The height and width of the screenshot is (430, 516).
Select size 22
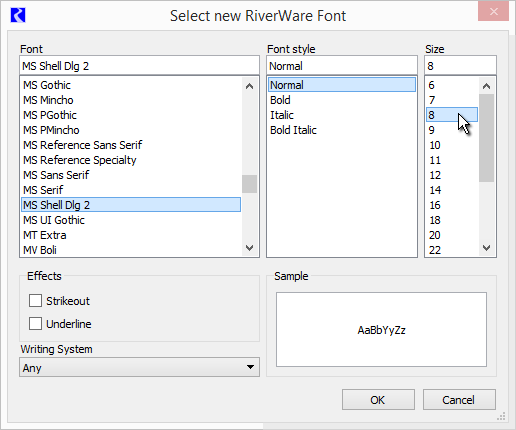pos(452,250)
